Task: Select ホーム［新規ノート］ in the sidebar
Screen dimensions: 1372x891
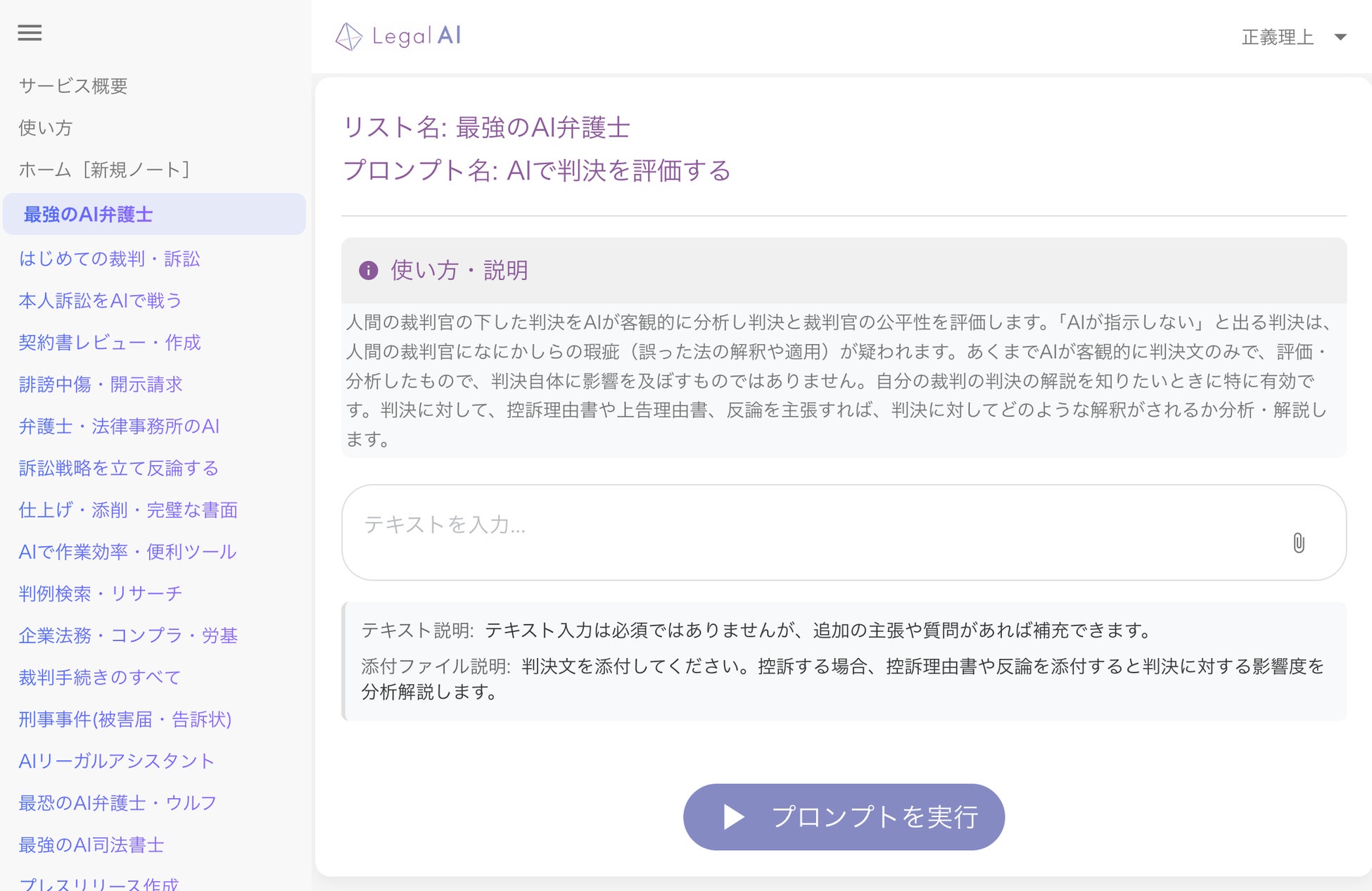Action: (x=104, y=170)
